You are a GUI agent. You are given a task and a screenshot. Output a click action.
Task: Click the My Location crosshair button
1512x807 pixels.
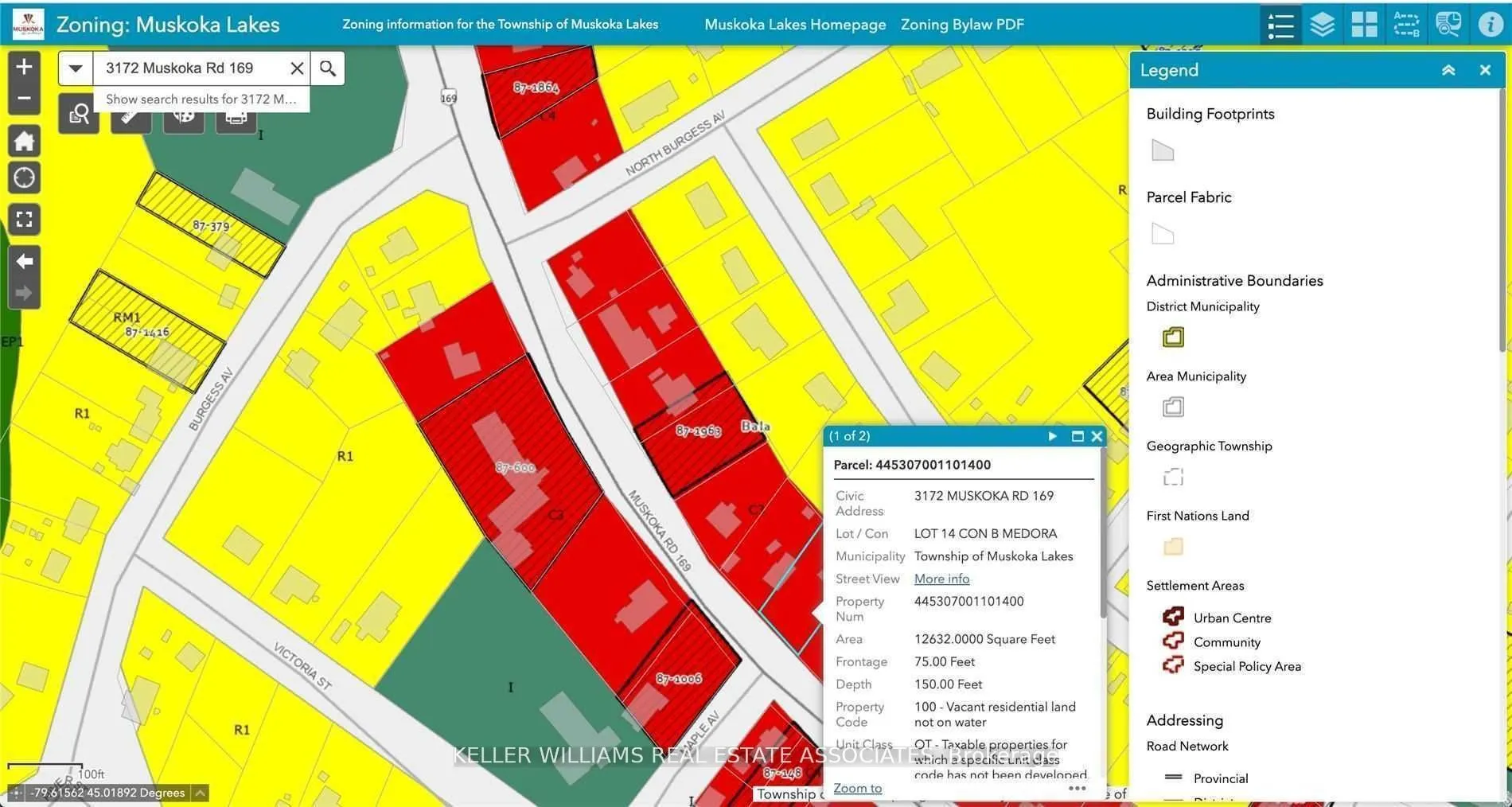tap(24, 178)
